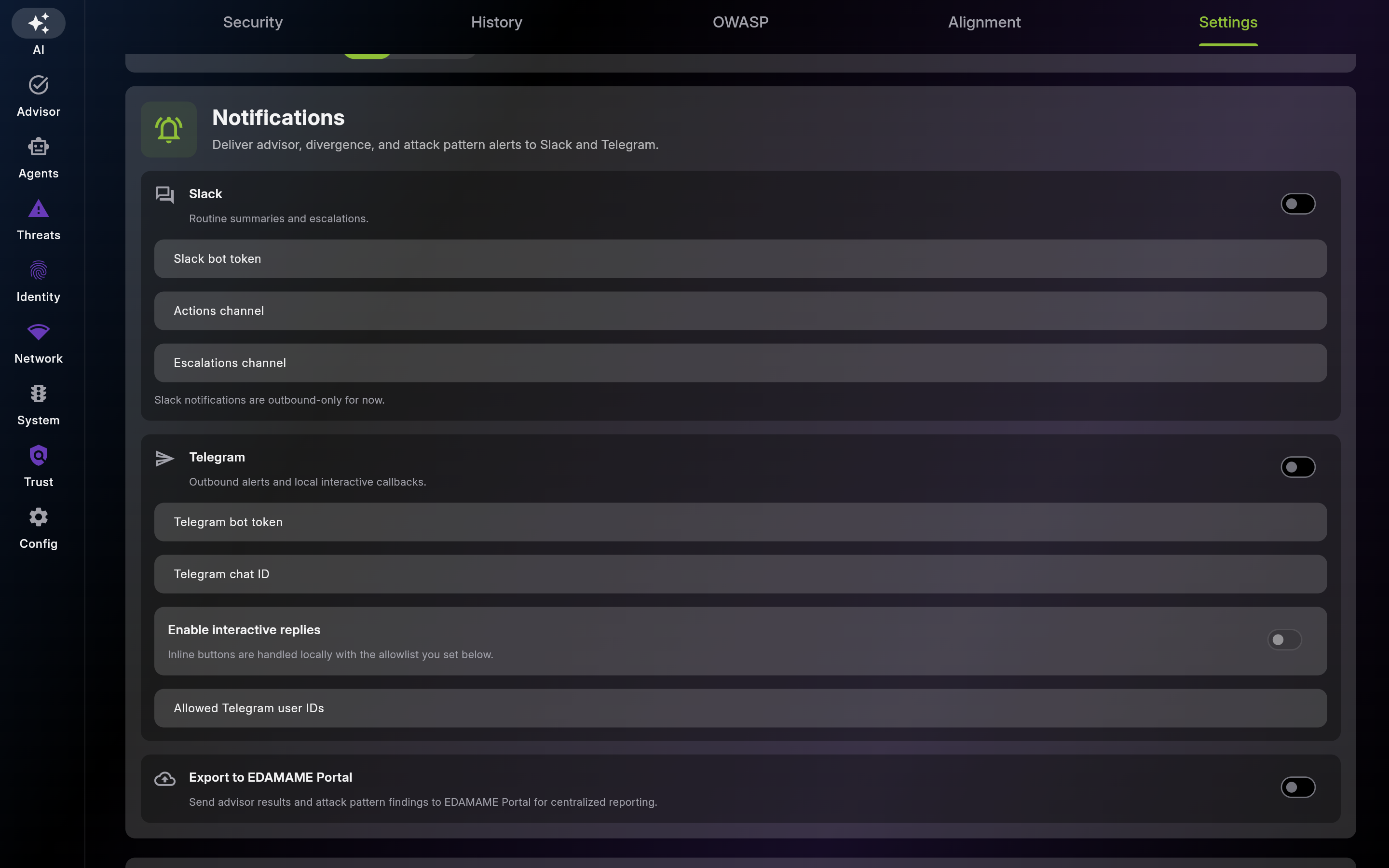The width and height of the screenshot is (1389, 868).
Task: Click the Notifications bell icon
Action: (x=169, y=130)
